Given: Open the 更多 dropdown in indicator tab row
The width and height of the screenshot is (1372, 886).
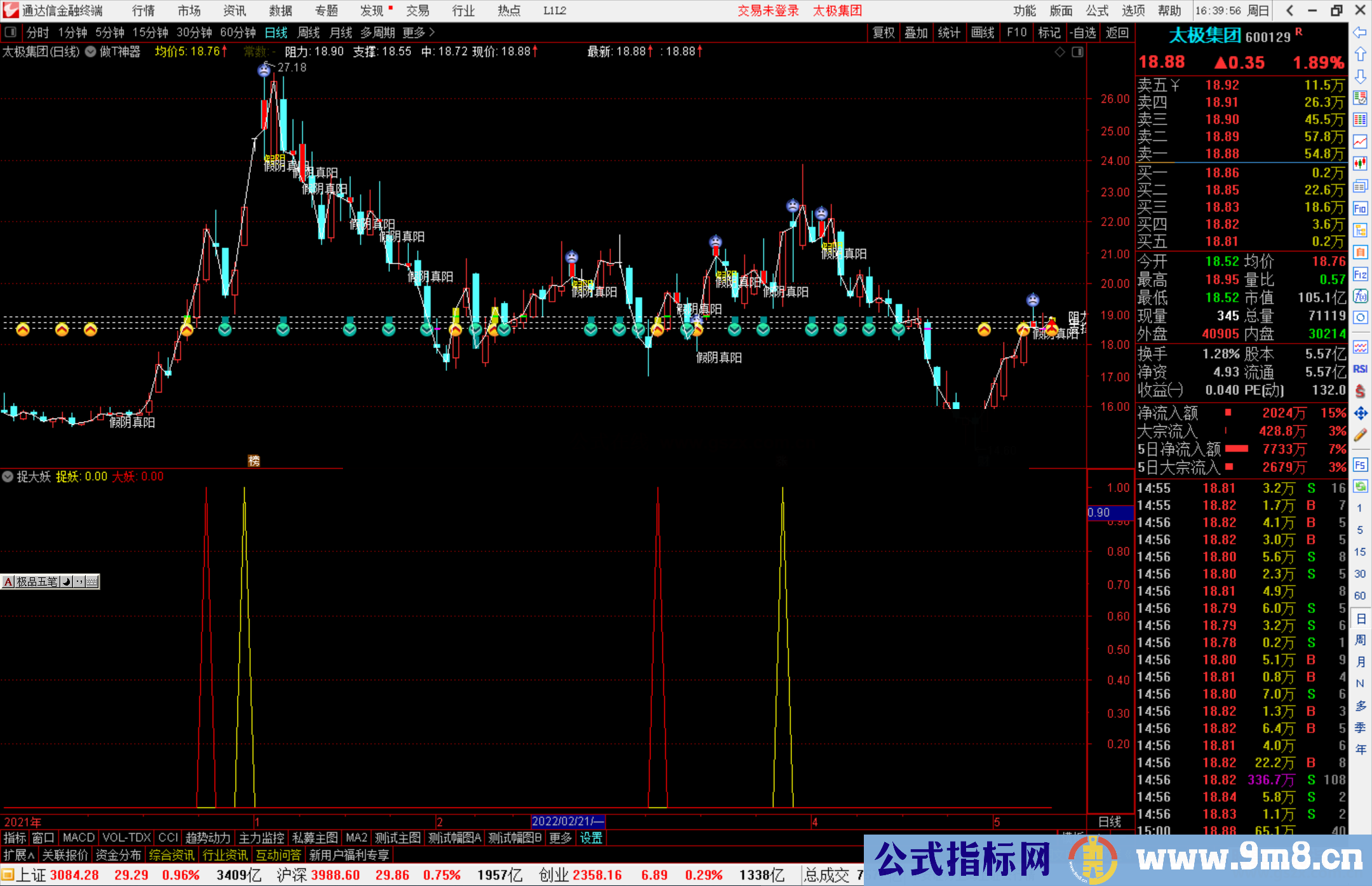Looking at the screenshot, I should pyautogui.click(x=559, y=838).
